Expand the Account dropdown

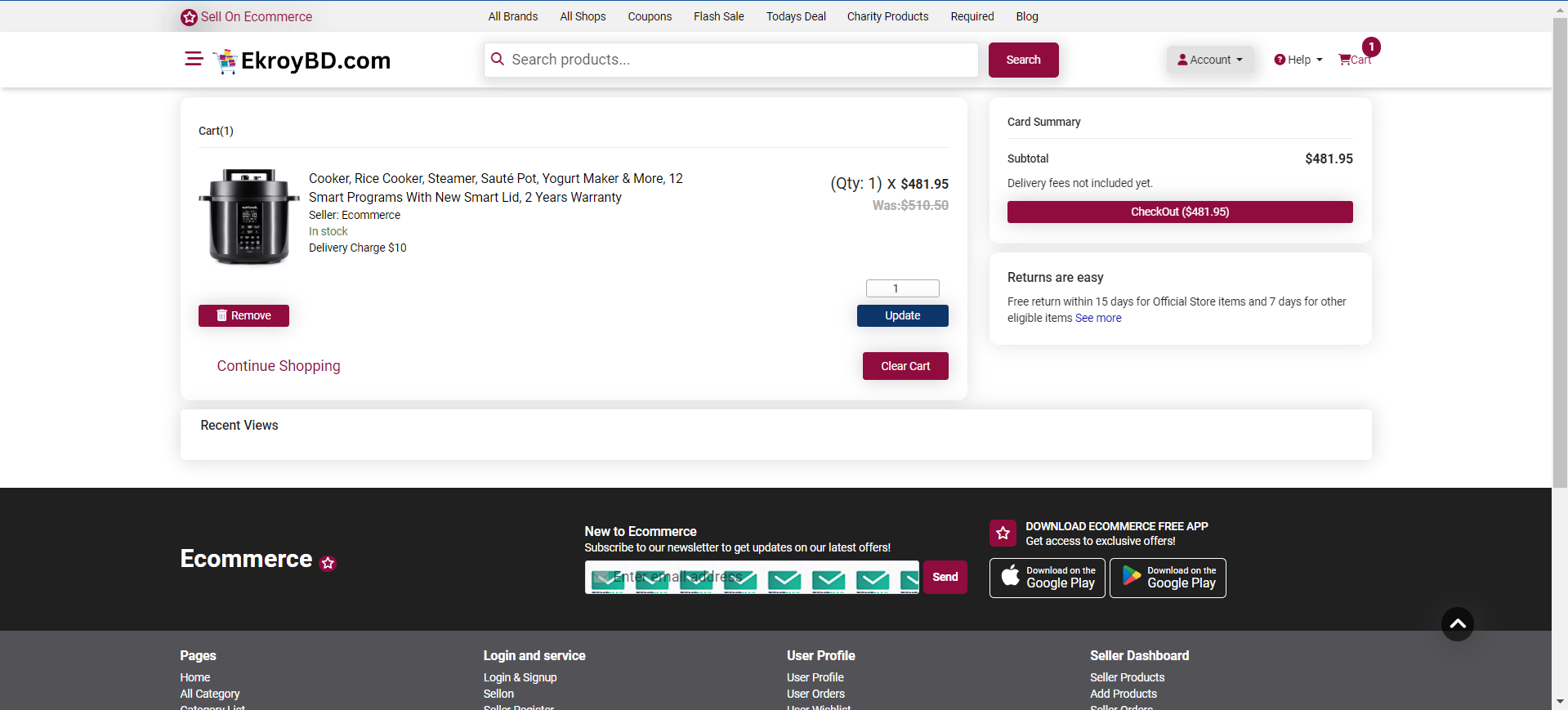[1209, 60]
